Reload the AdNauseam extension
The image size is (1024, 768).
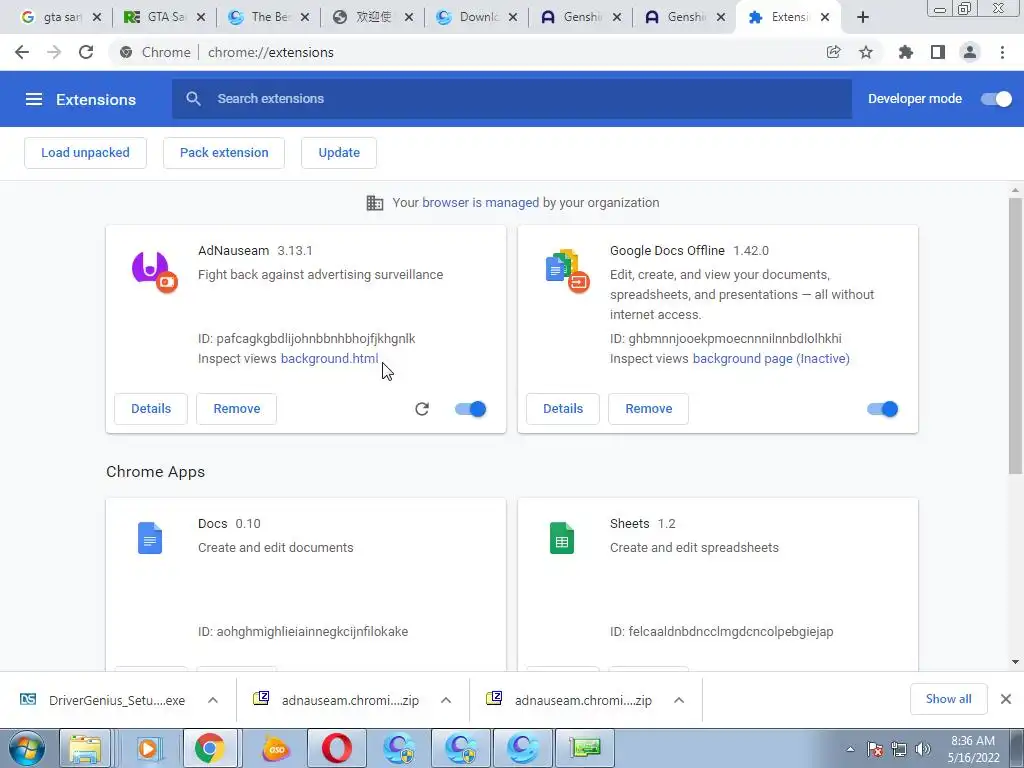point(422,409)
